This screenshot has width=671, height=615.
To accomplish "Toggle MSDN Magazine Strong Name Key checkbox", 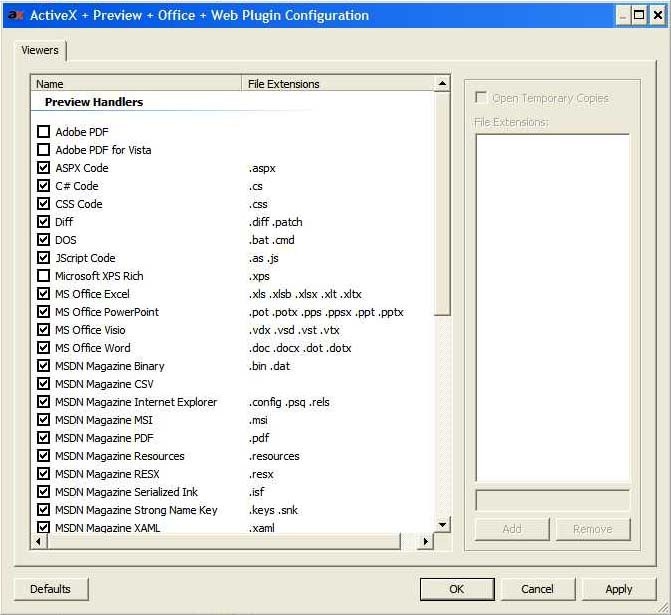I will pyautogui.click(x=43, y=509).
